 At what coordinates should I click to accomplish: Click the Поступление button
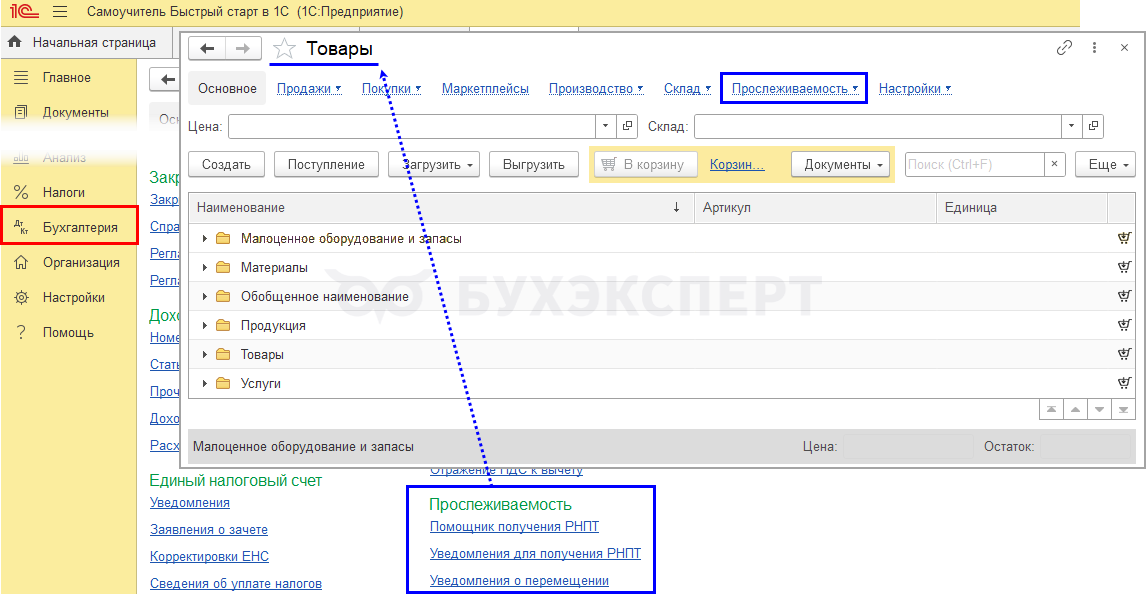(x=326, y=164)
